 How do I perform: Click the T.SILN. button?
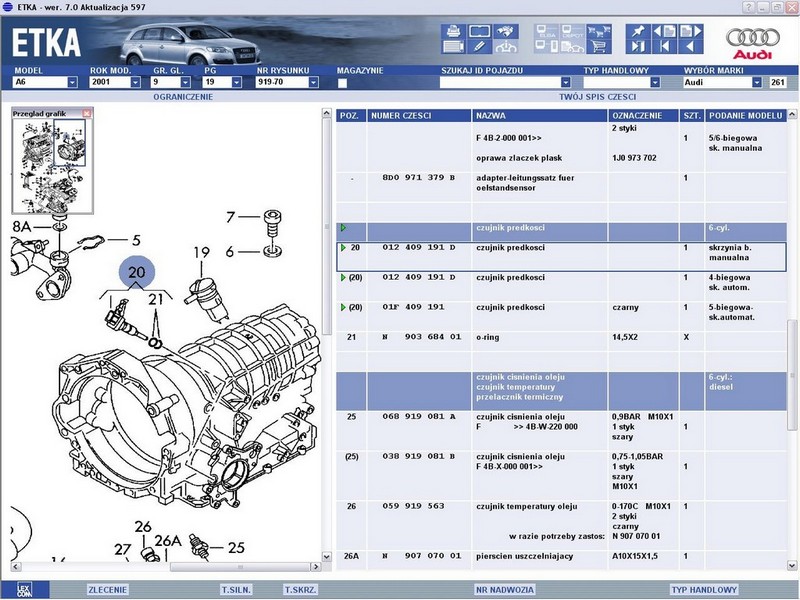236,590
